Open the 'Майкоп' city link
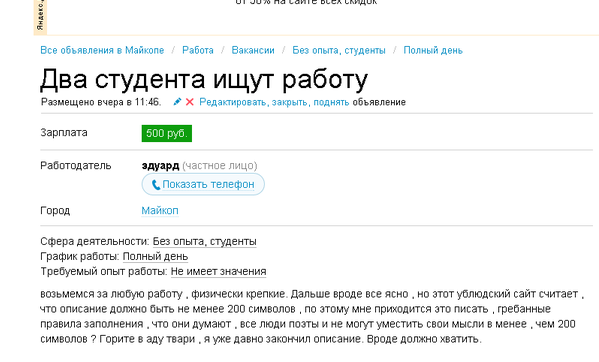599x362 pixels. click(160, 211)
